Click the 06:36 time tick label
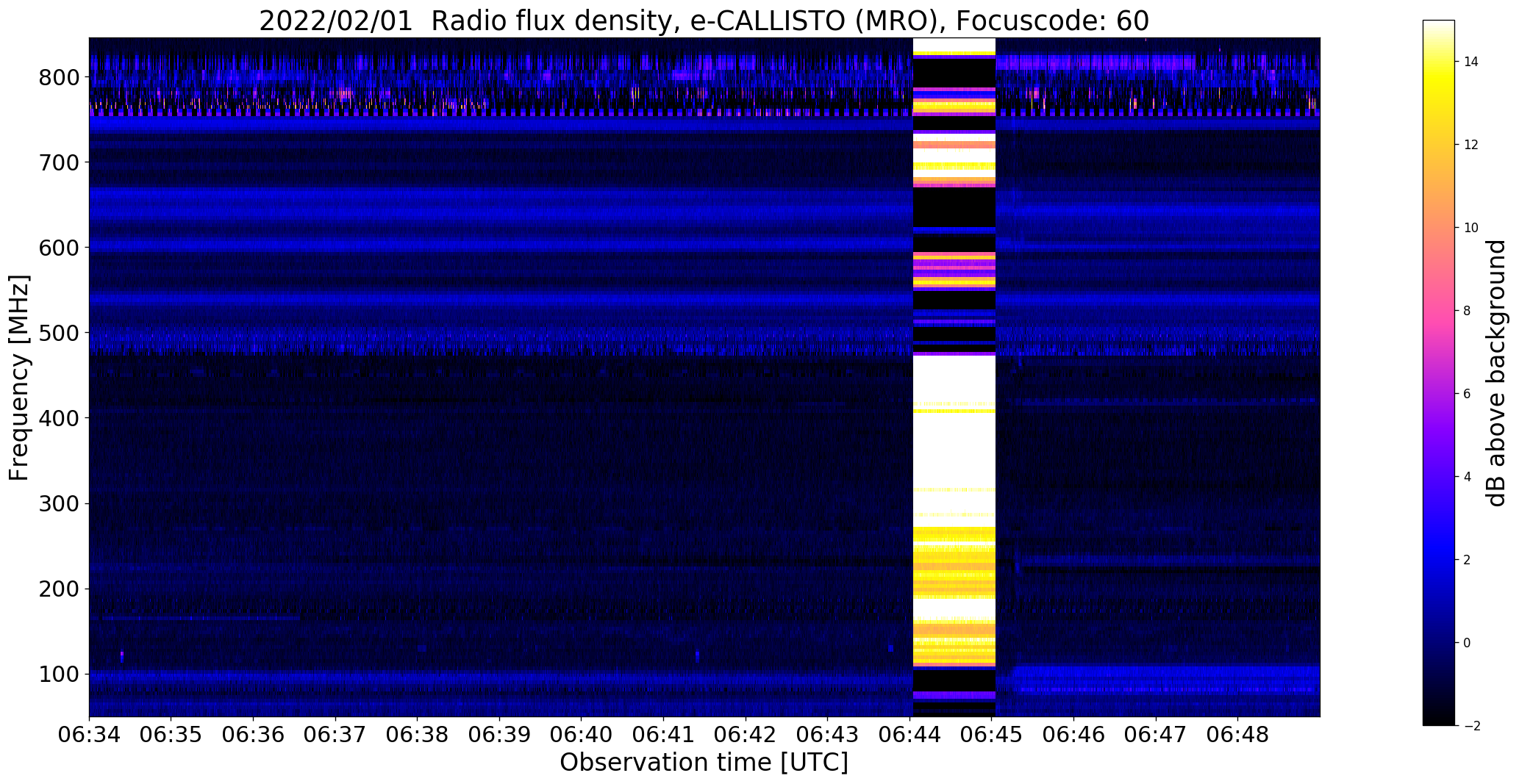Image resolution: width=1519 pixels, height=784 pixels. [253, 735]
